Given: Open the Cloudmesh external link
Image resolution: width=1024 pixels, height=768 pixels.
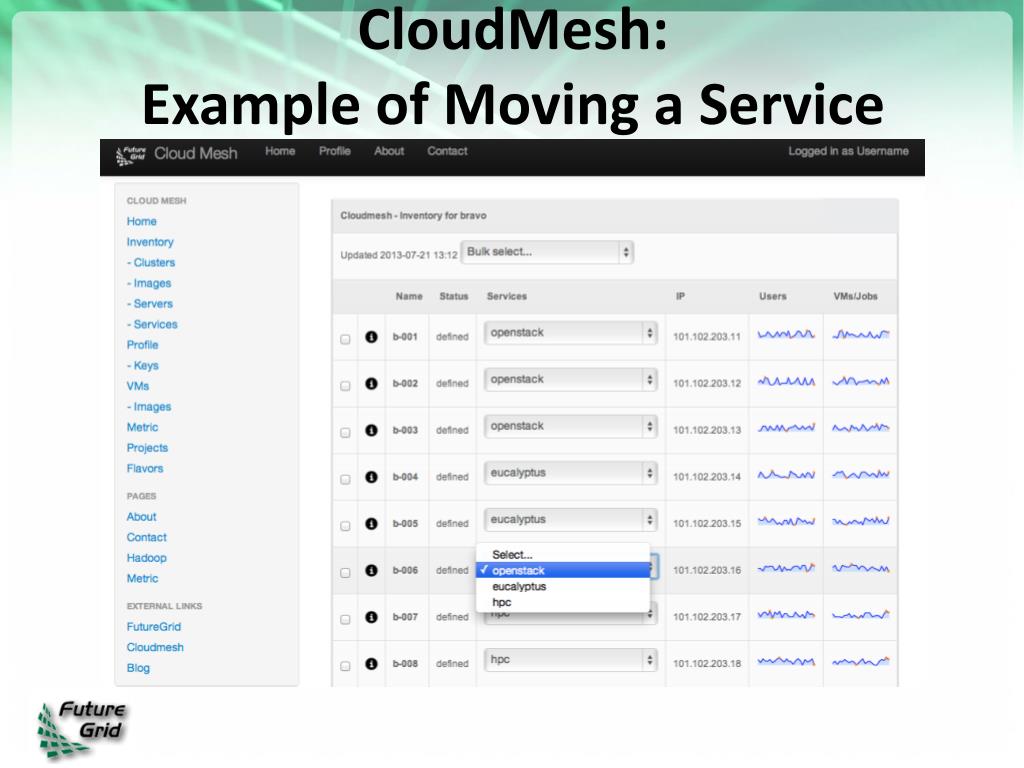Looking at the screenshot, I should [x=155, y=647].
